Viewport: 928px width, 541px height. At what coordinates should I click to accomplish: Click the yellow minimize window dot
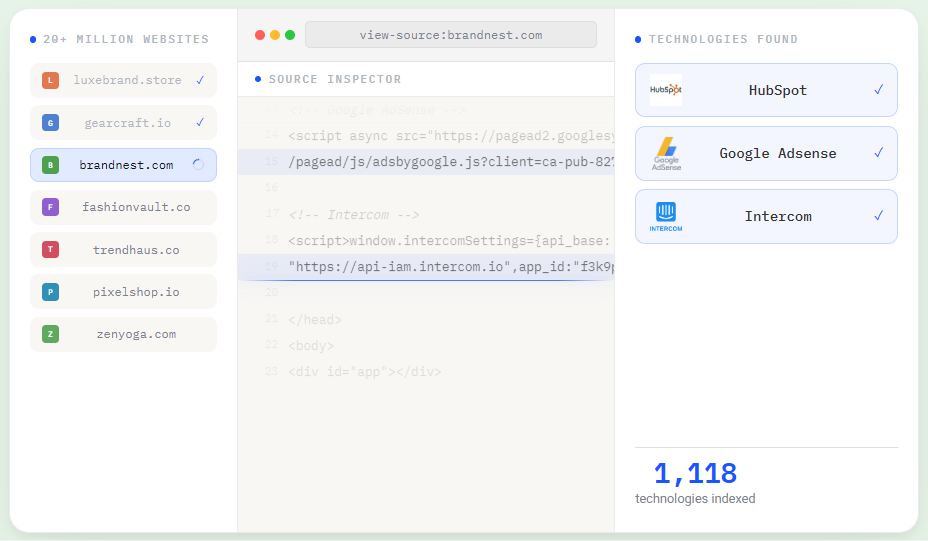tap(275, 35)
